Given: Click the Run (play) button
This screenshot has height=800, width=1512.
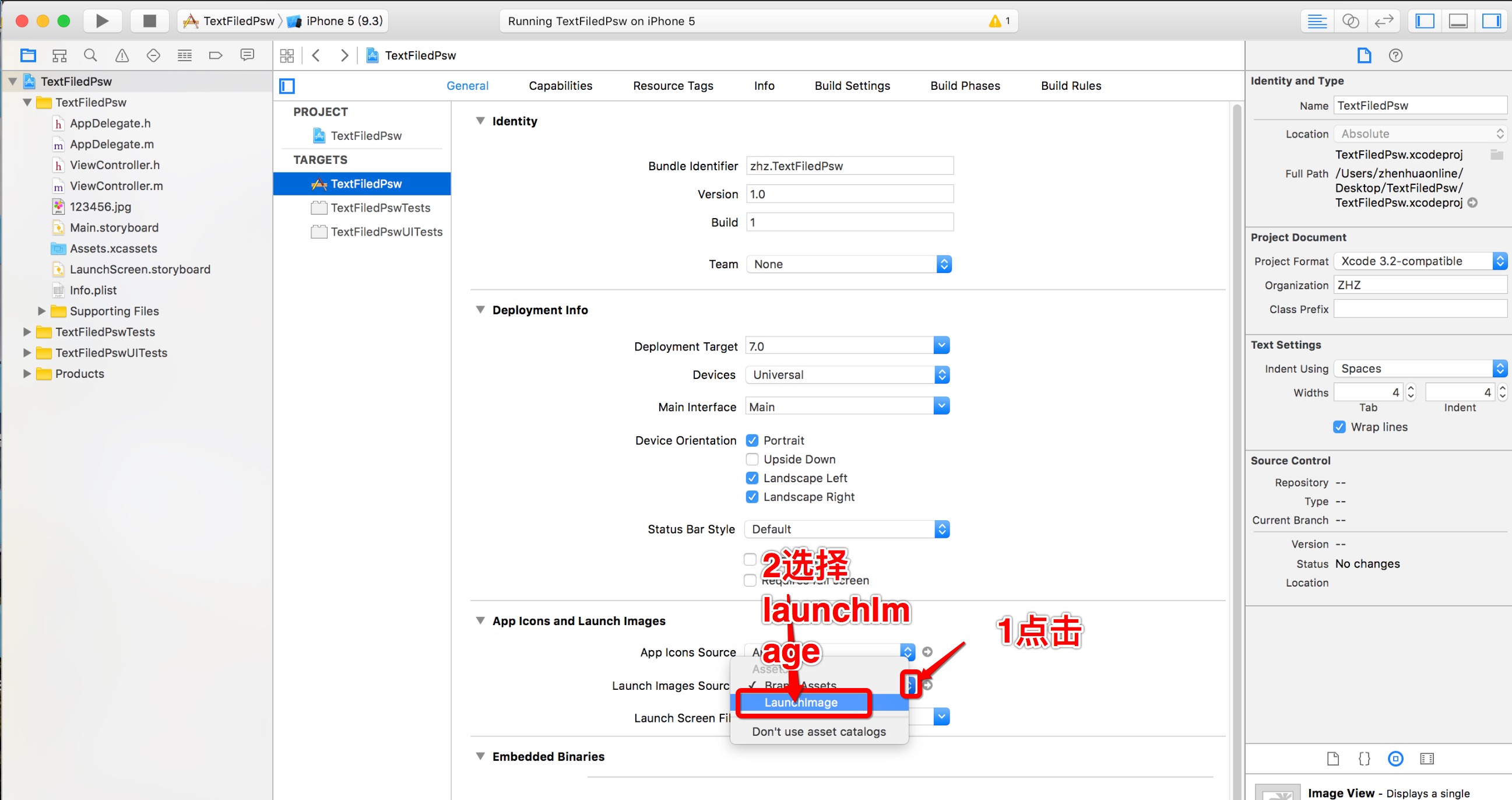Looking at the screenshot, I should (x=102, y=21).
